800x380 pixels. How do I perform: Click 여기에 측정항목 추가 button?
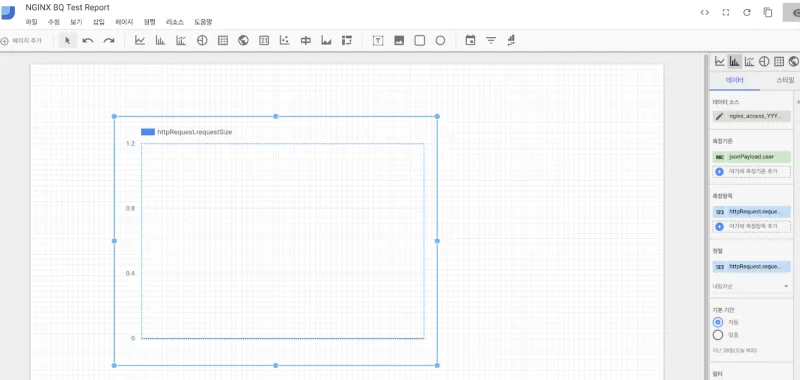coord(752,226)
